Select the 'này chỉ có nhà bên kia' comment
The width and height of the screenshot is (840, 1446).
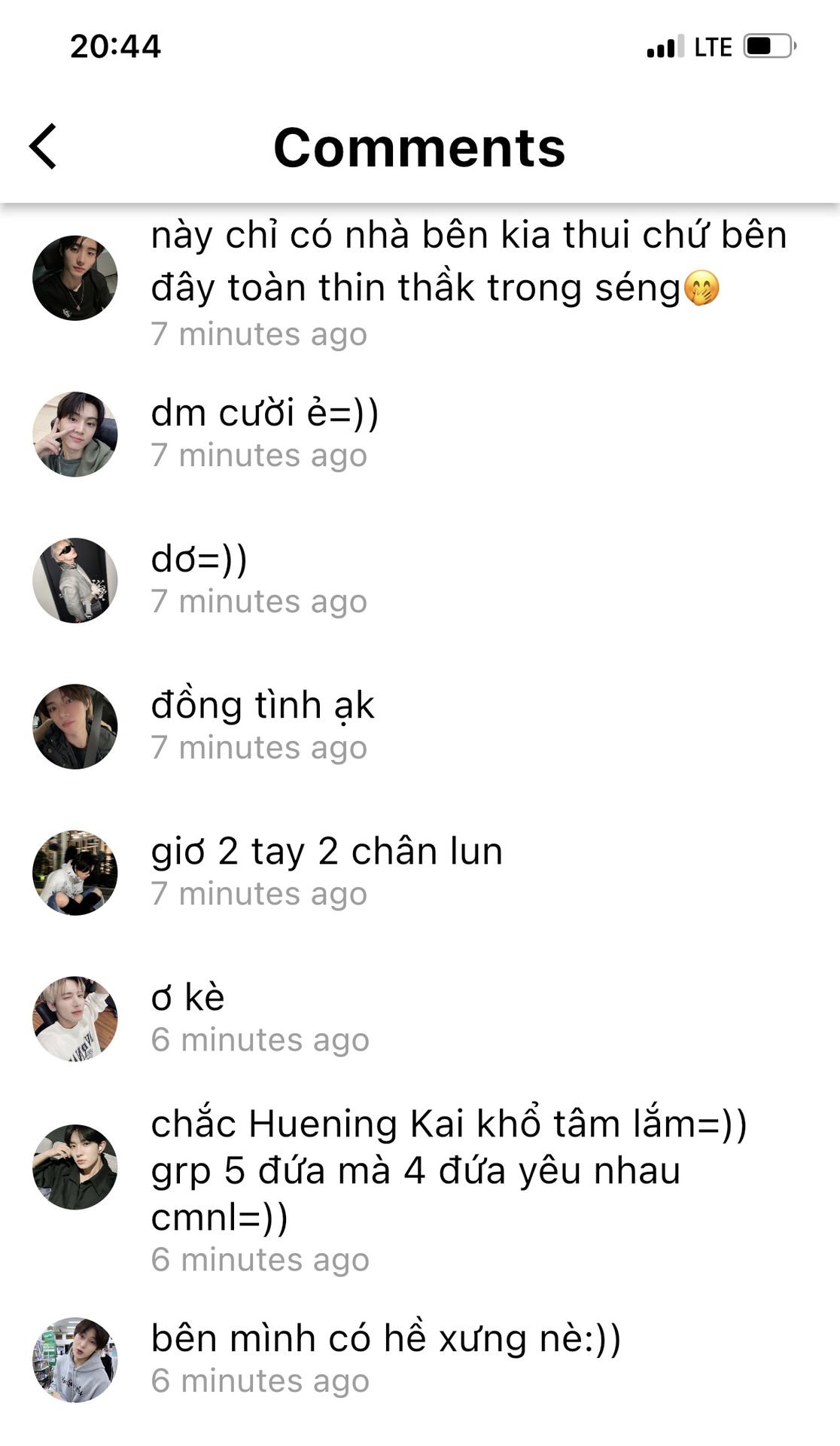(469, 261)
